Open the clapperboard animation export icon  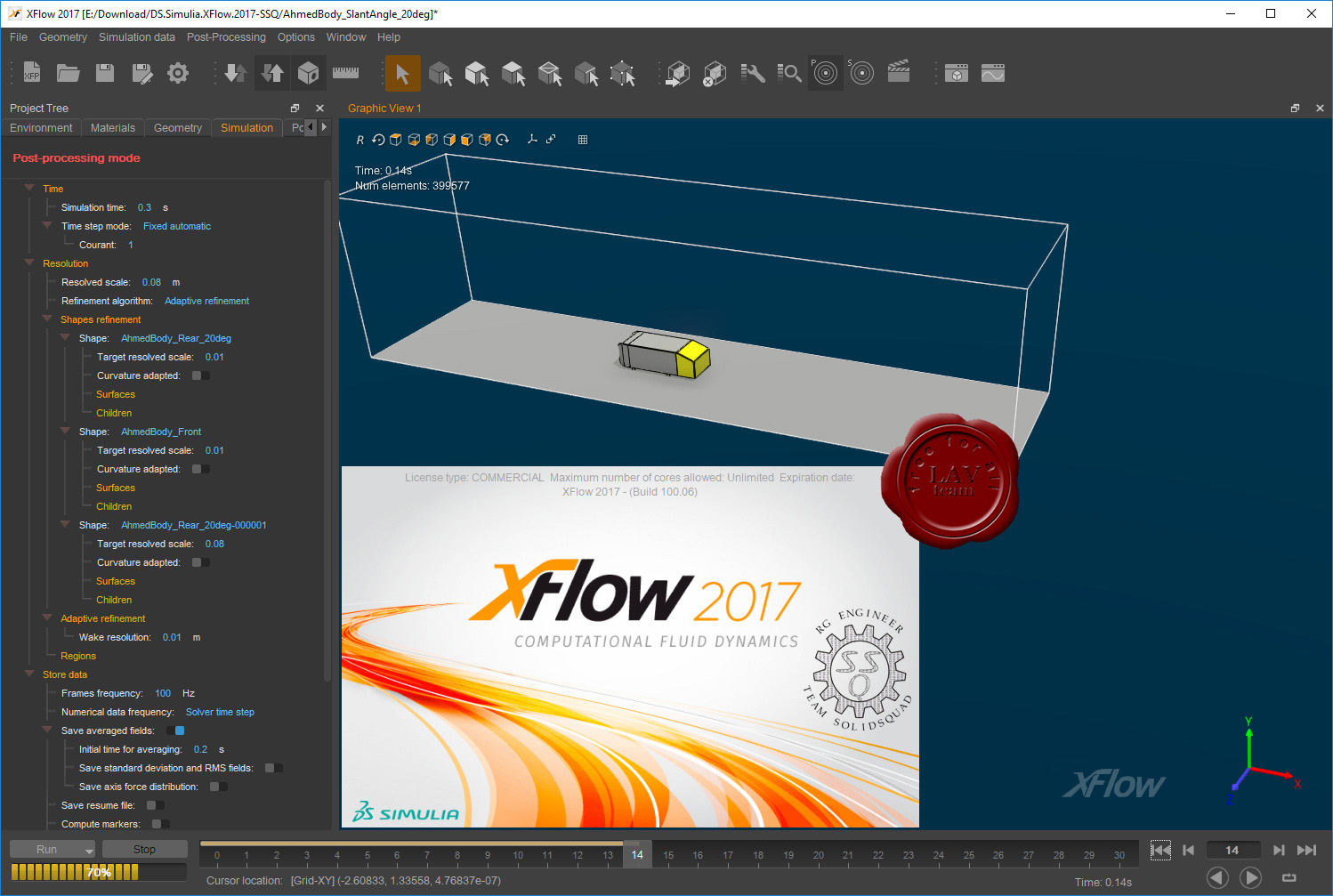click(x=899, y=73)
